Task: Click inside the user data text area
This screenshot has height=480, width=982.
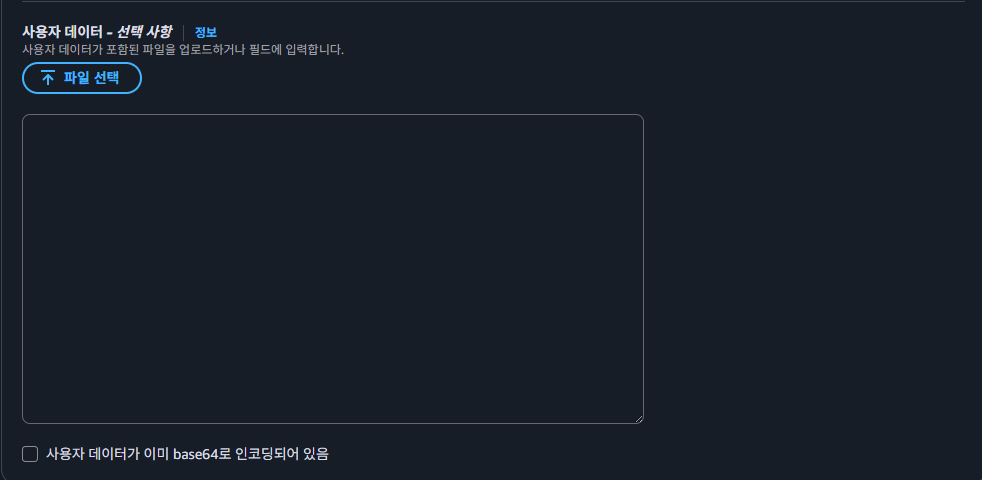Action: (x=332, y=268)
